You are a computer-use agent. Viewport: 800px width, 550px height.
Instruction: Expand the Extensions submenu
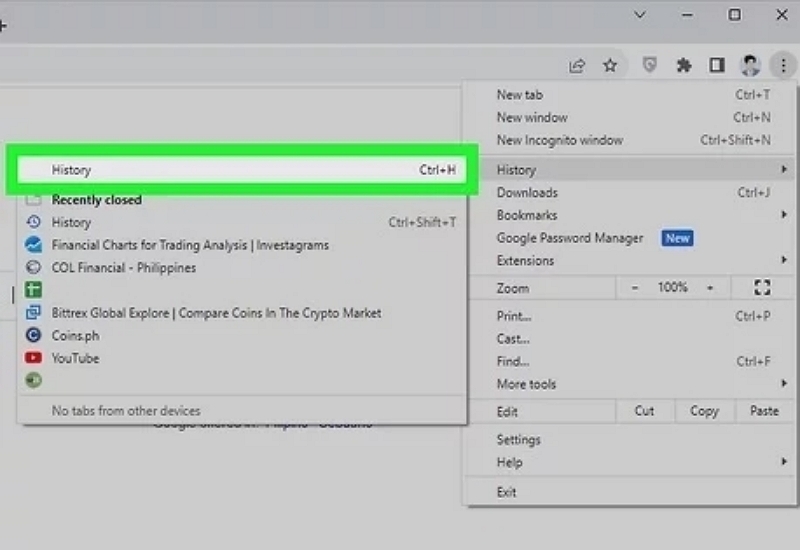[631, 260]
